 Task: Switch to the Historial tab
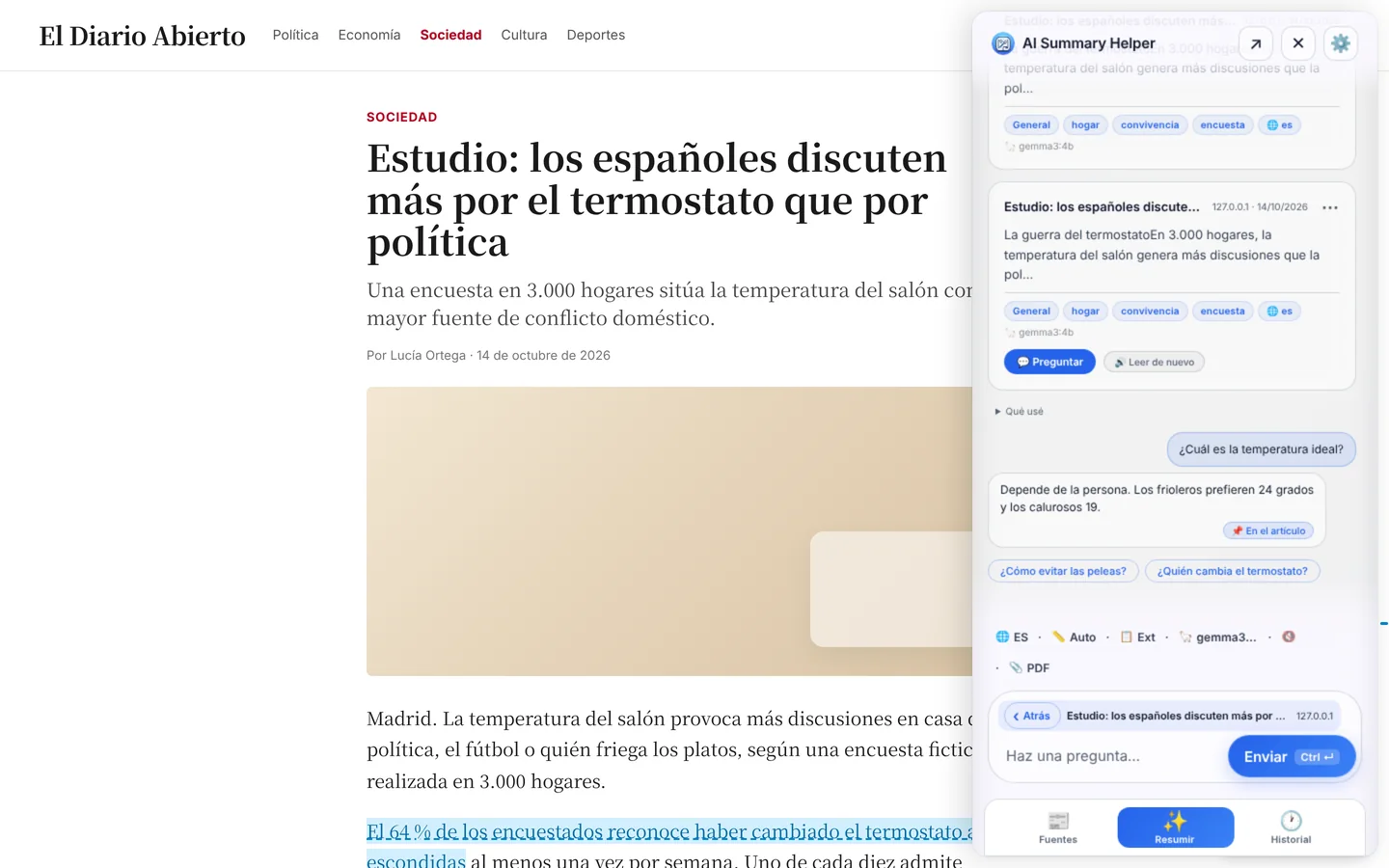click(x=1291, y=827)
